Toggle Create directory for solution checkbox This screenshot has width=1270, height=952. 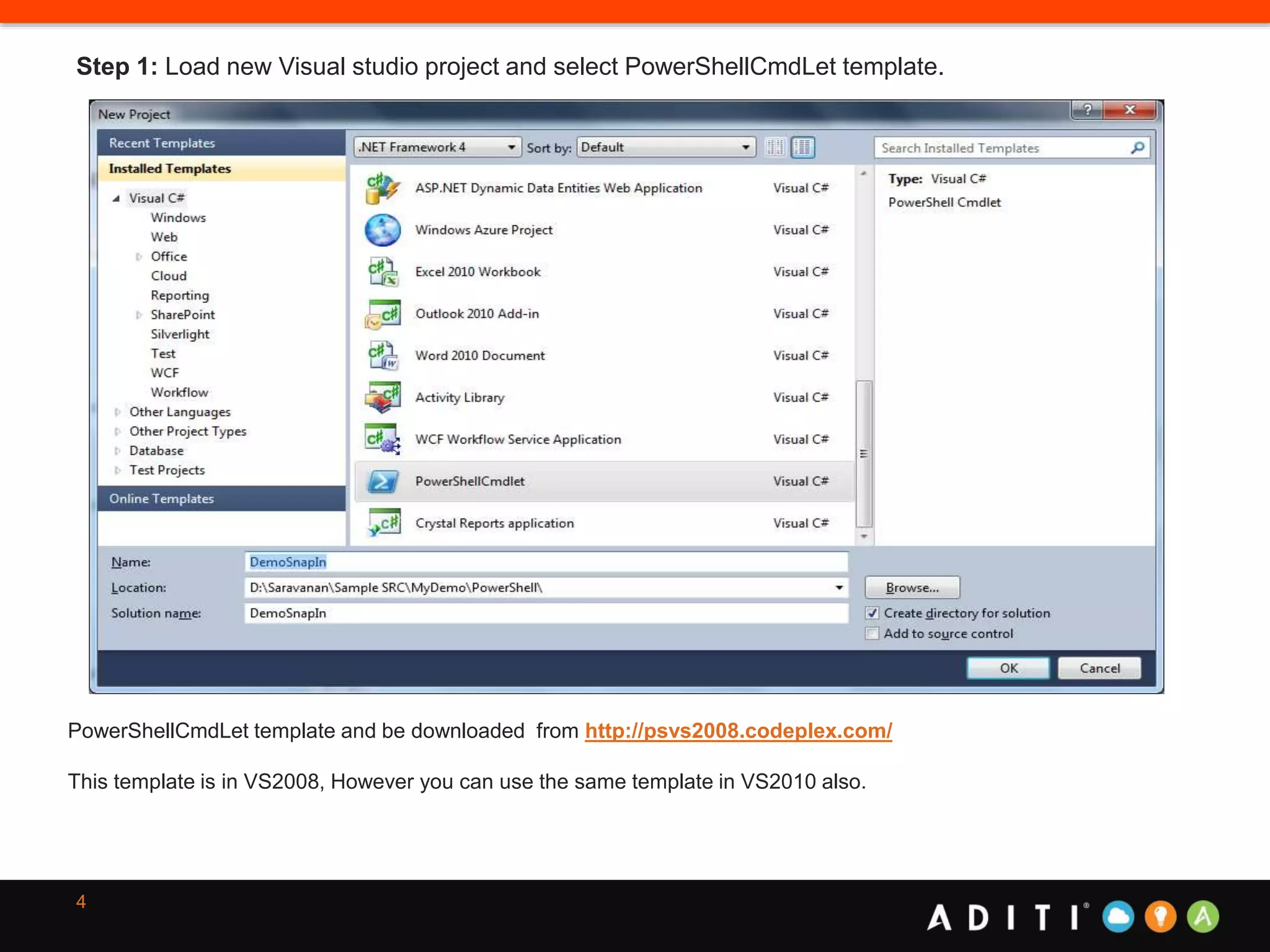click(872, 613)
